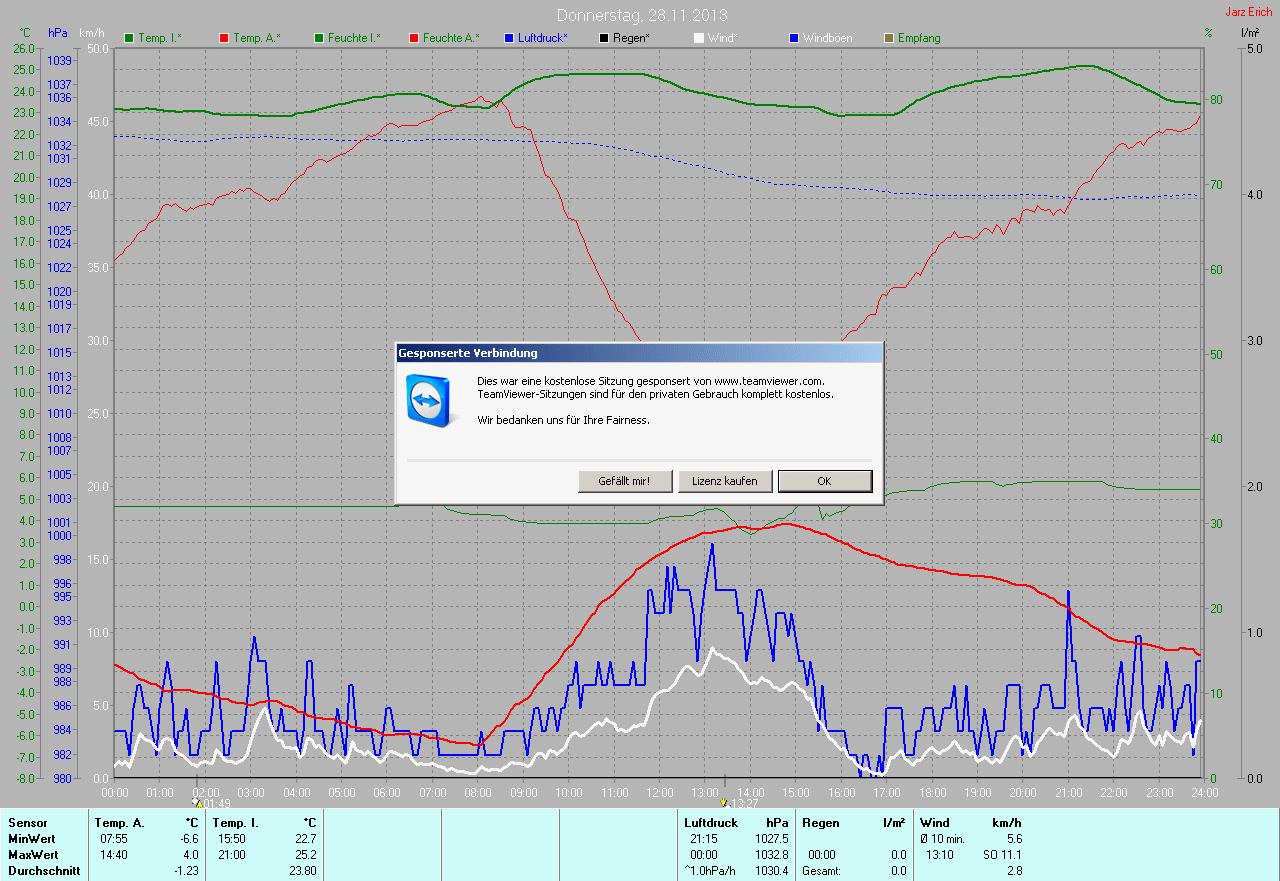
Task: Click the Gesponserte Verbindung title bar
Action: pyautogui.click(x=638, y=353)
